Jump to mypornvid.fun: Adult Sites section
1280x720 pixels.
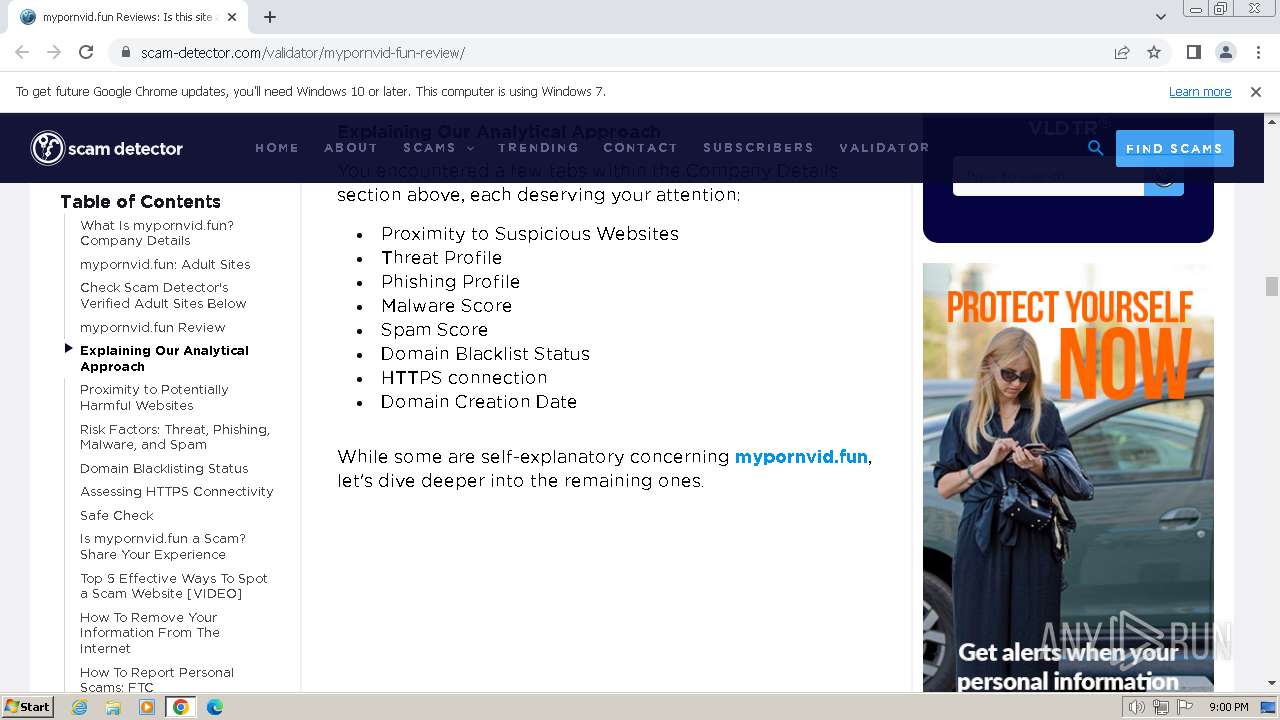coord(165,264)
